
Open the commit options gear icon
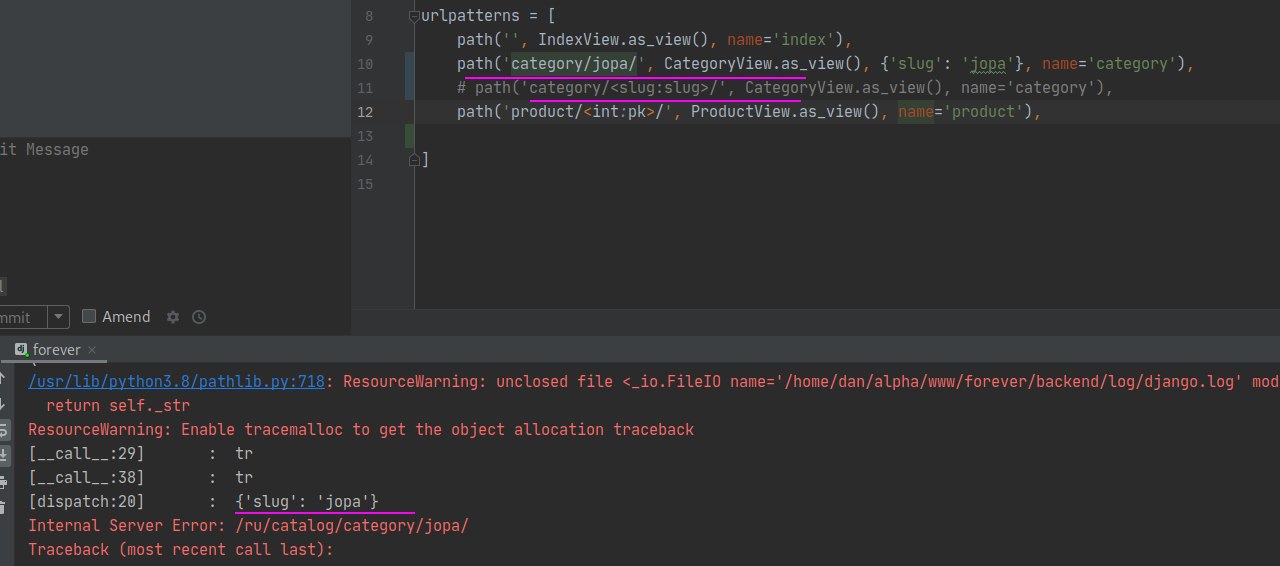(173, 317)
